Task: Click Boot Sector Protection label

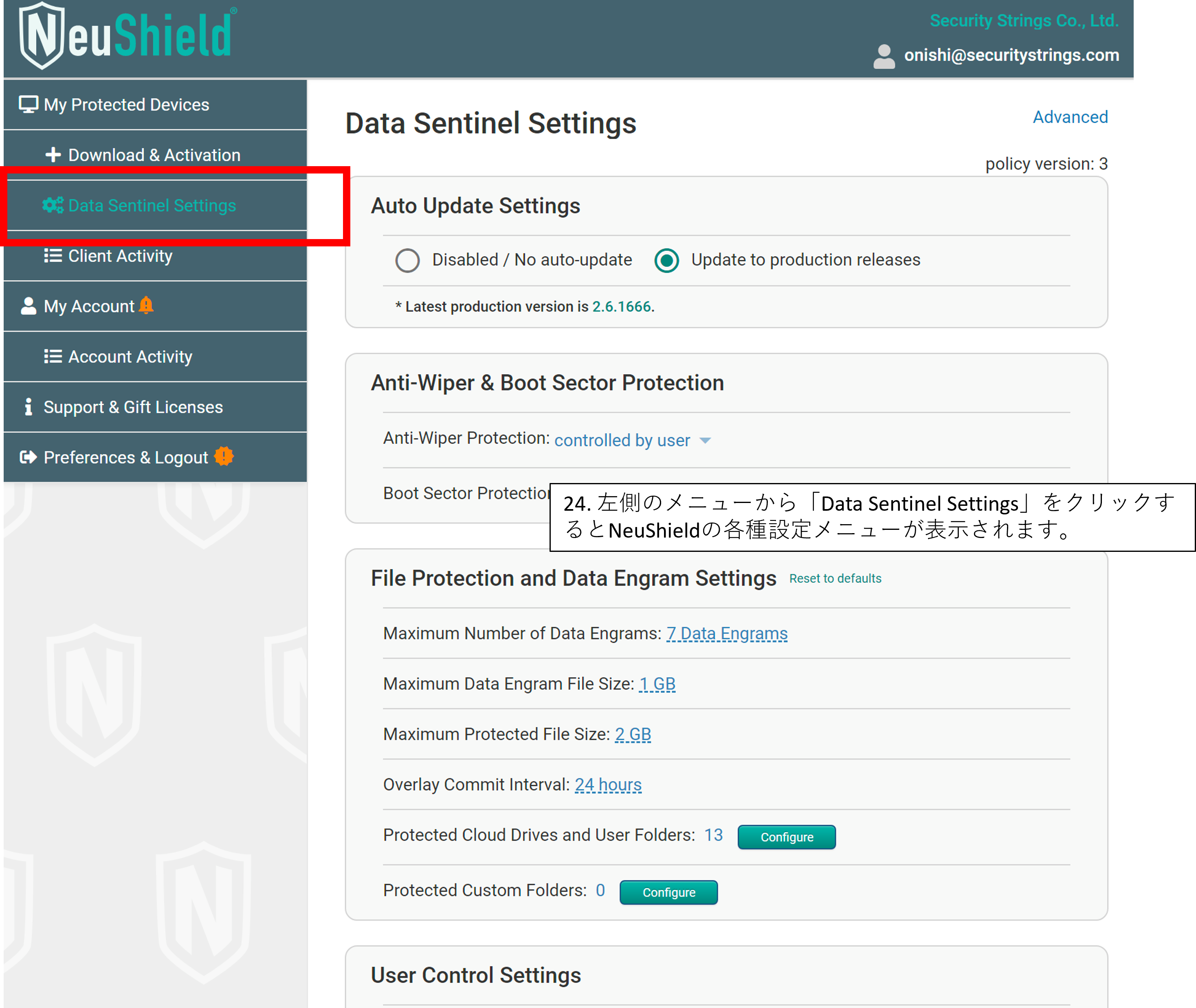Action: [466, 492]
